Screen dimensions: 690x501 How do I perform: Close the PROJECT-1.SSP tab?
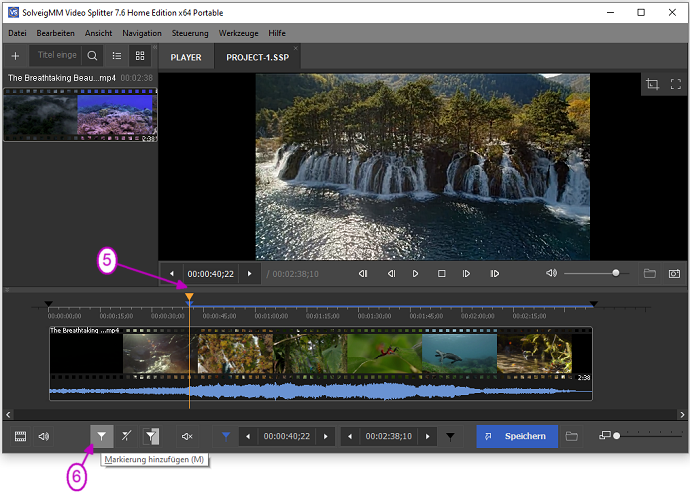(x=296, y=48)
